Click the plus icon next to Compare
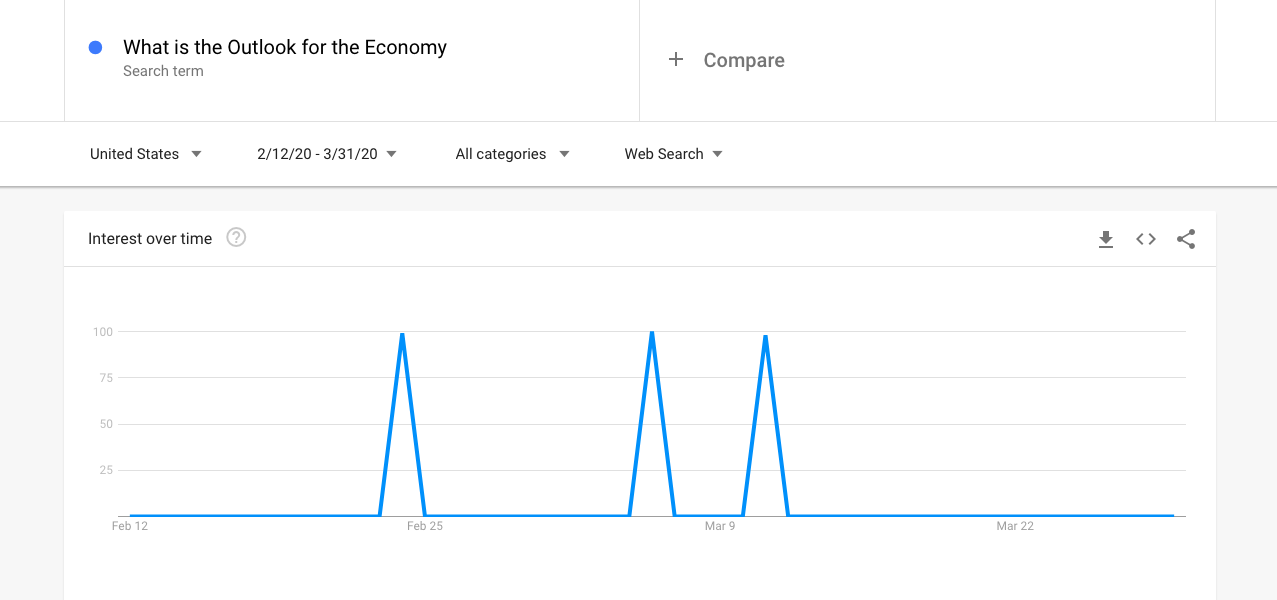1277x600 pixels. (676, 60)
